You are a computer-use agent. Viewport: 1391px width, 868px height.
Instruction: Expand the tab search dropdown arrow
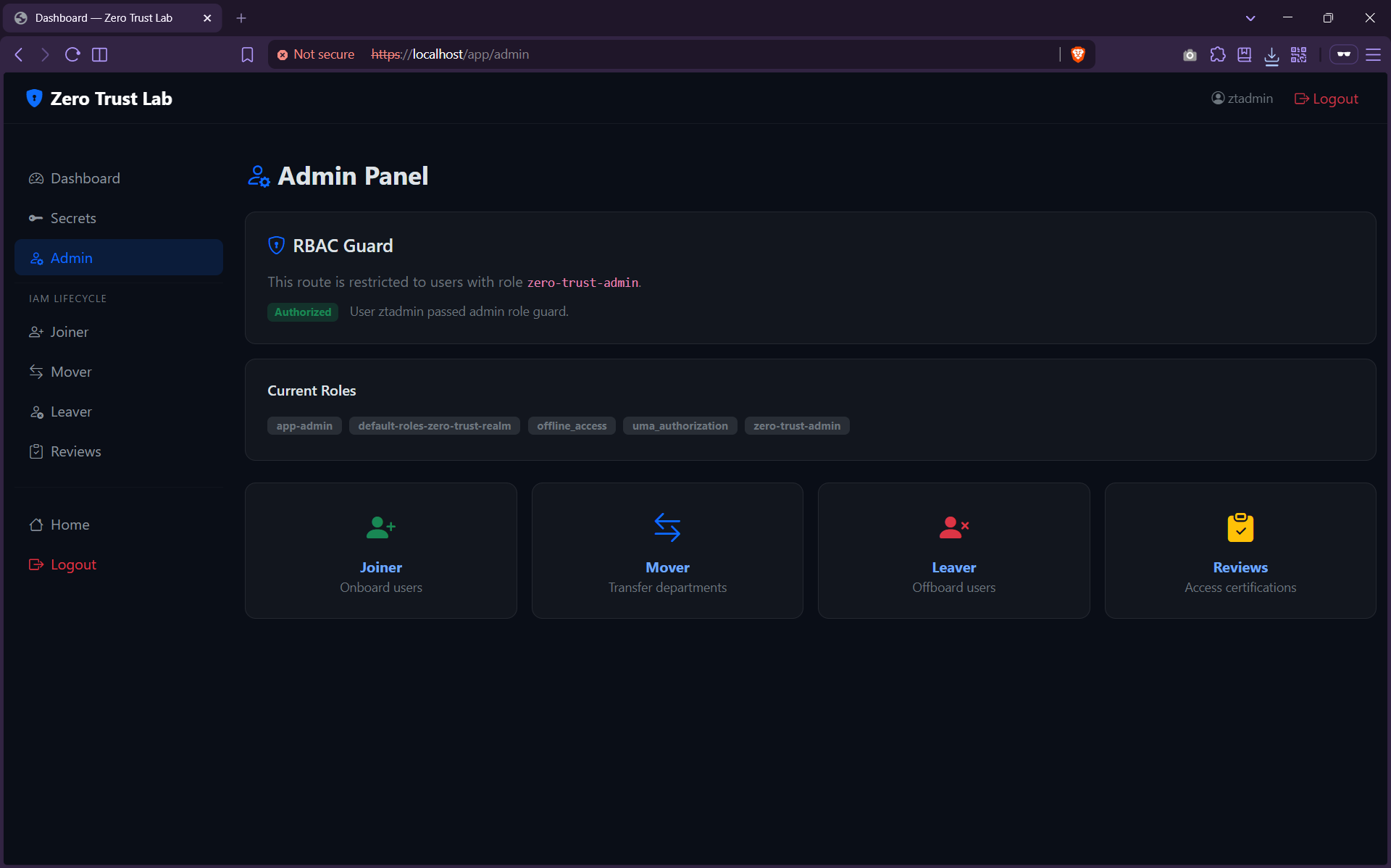pos(1250,18)
